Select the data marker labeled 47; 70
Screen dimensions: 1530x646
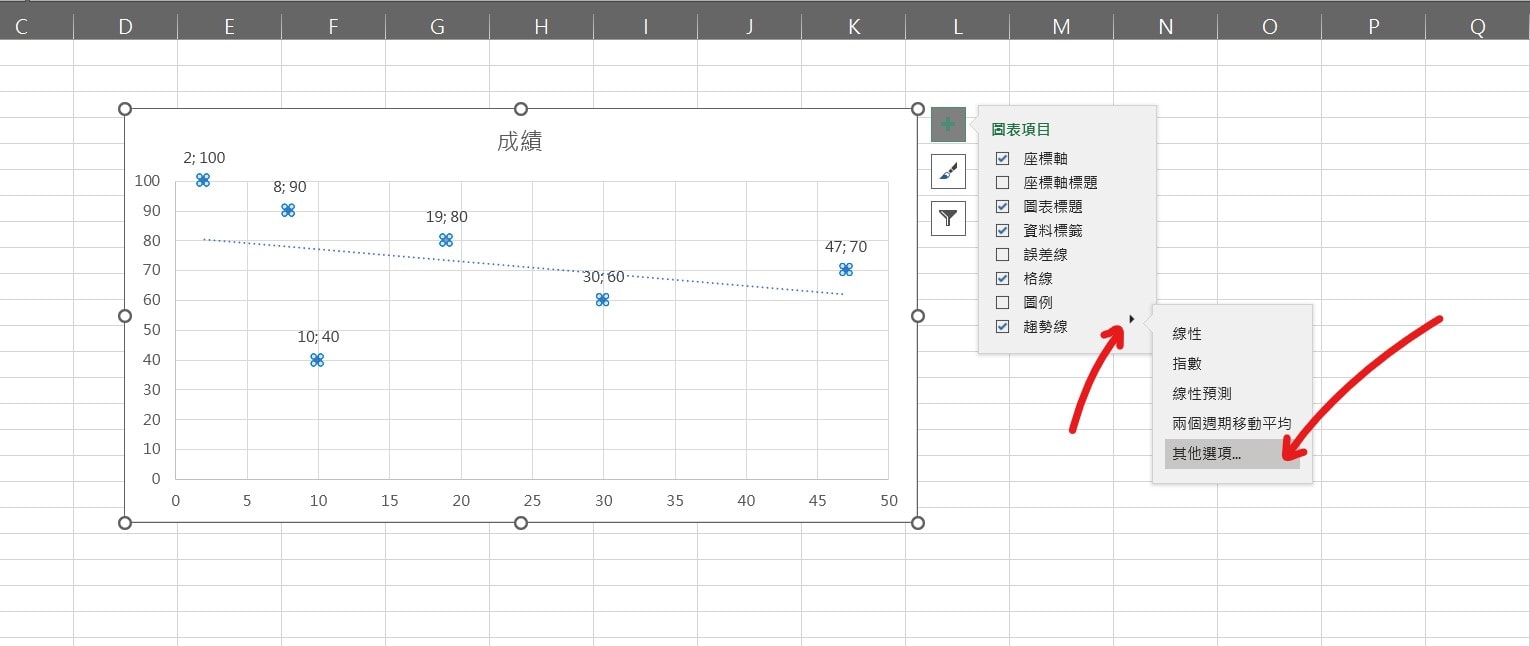[x=846, y=270]
